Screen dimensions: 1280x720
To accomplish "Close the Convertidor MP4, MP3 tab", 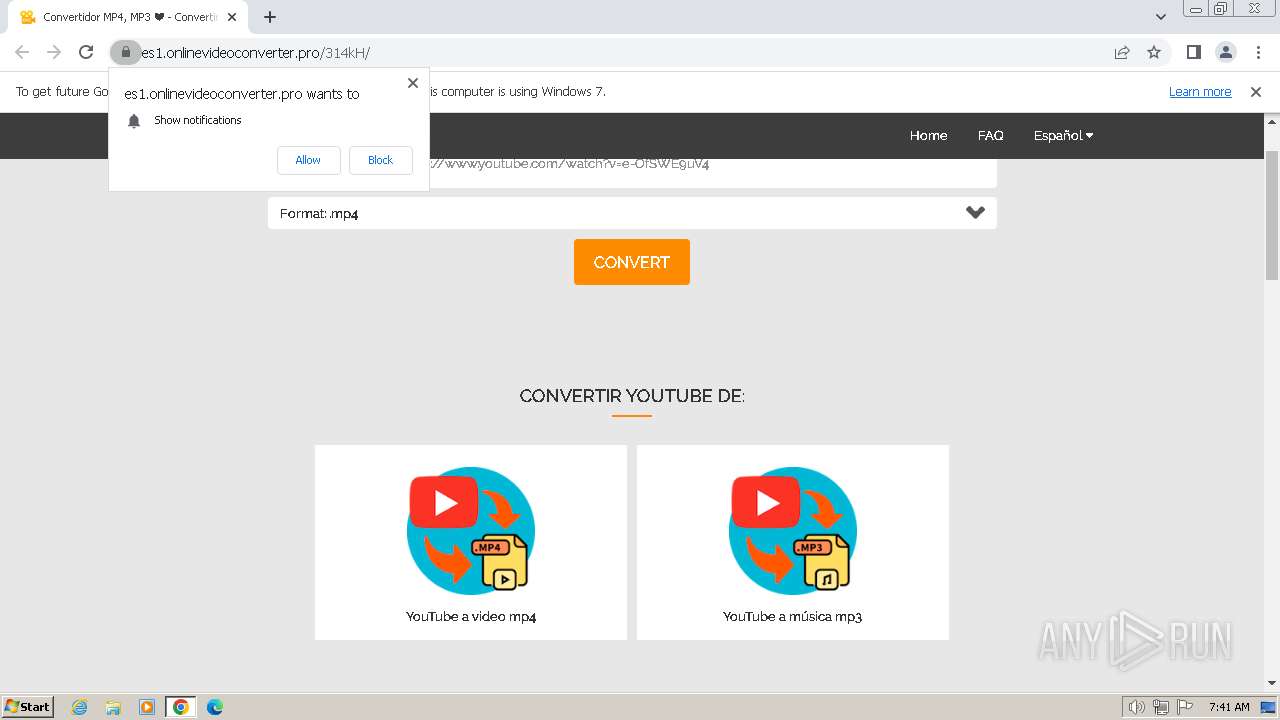I will click(x=232, y=17).
